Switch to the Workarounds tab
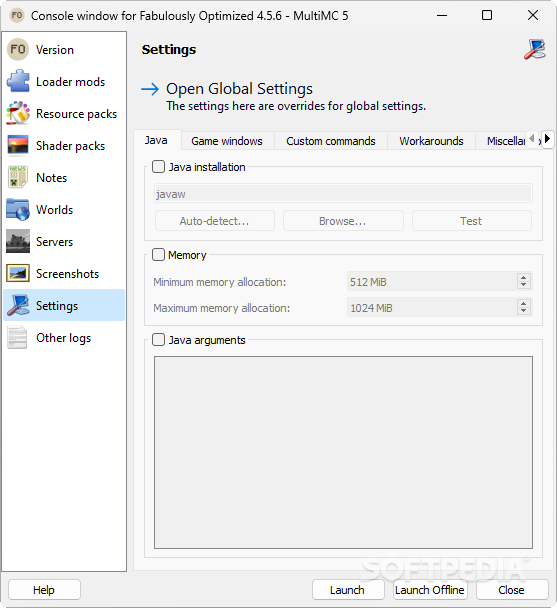Screen dimensions: 557x608 431,141
